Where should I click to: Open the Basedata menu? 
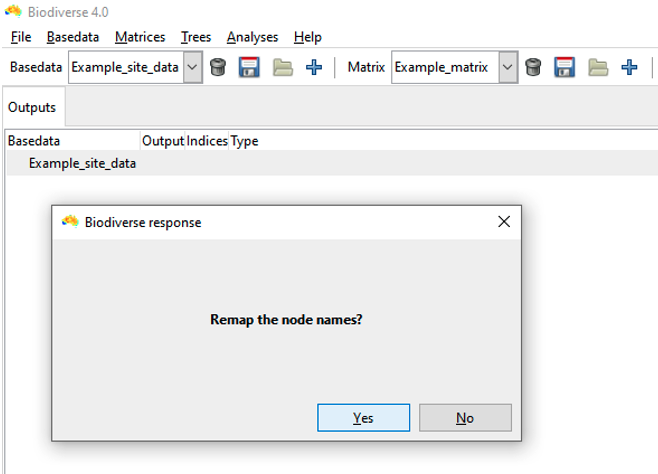(73, 37)
